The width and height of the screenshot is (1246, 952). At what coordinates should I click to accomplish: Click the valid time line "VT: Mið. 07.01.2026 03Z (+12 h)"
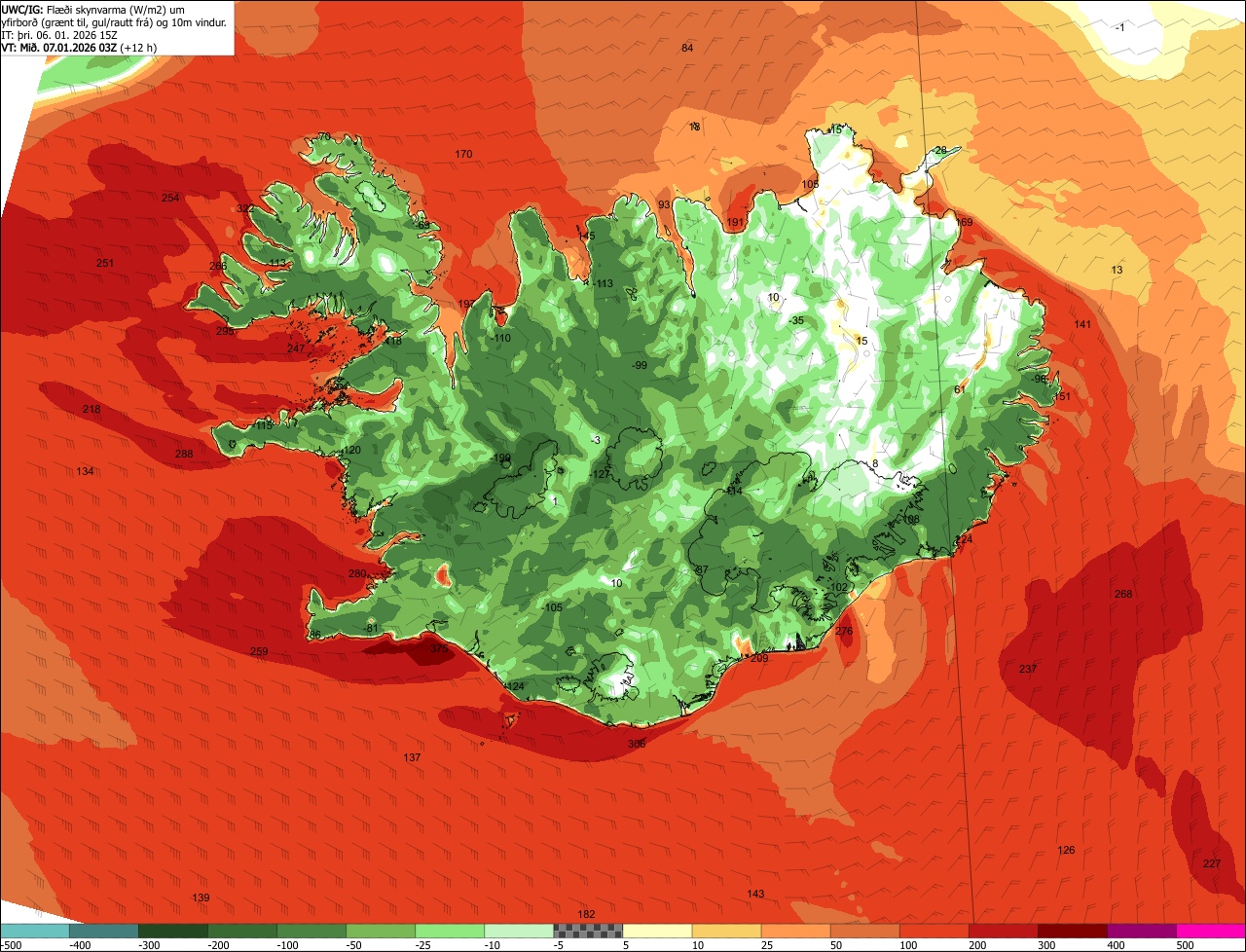pos(79,48)
